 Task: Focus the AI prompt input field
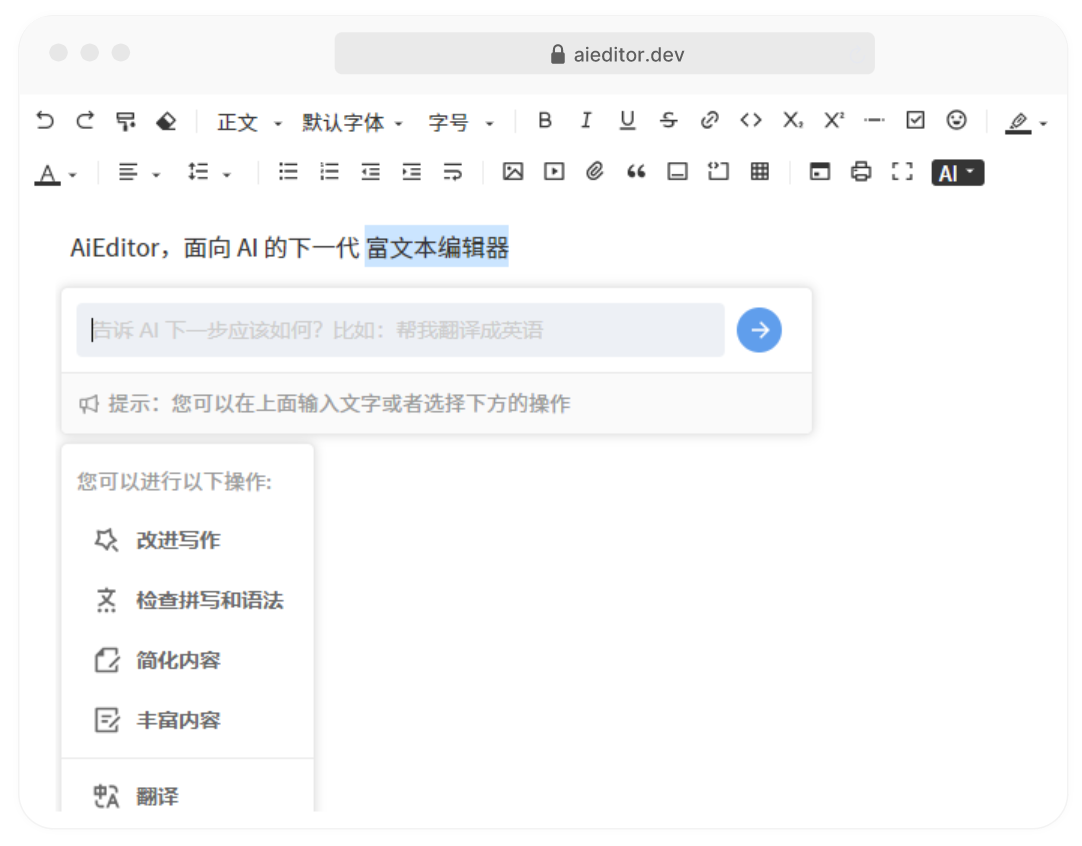point(400,330)
